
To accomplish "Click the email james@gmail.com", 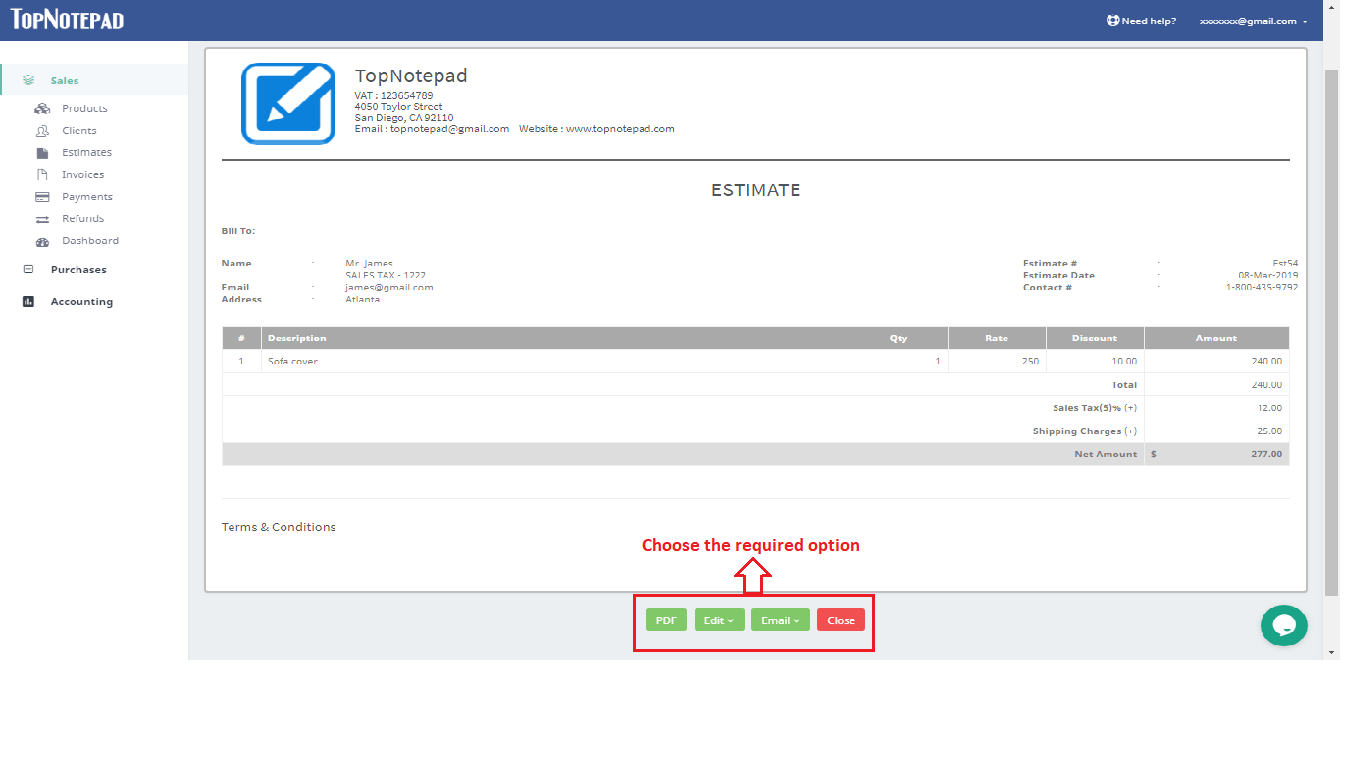I will (x=389, y=287).
